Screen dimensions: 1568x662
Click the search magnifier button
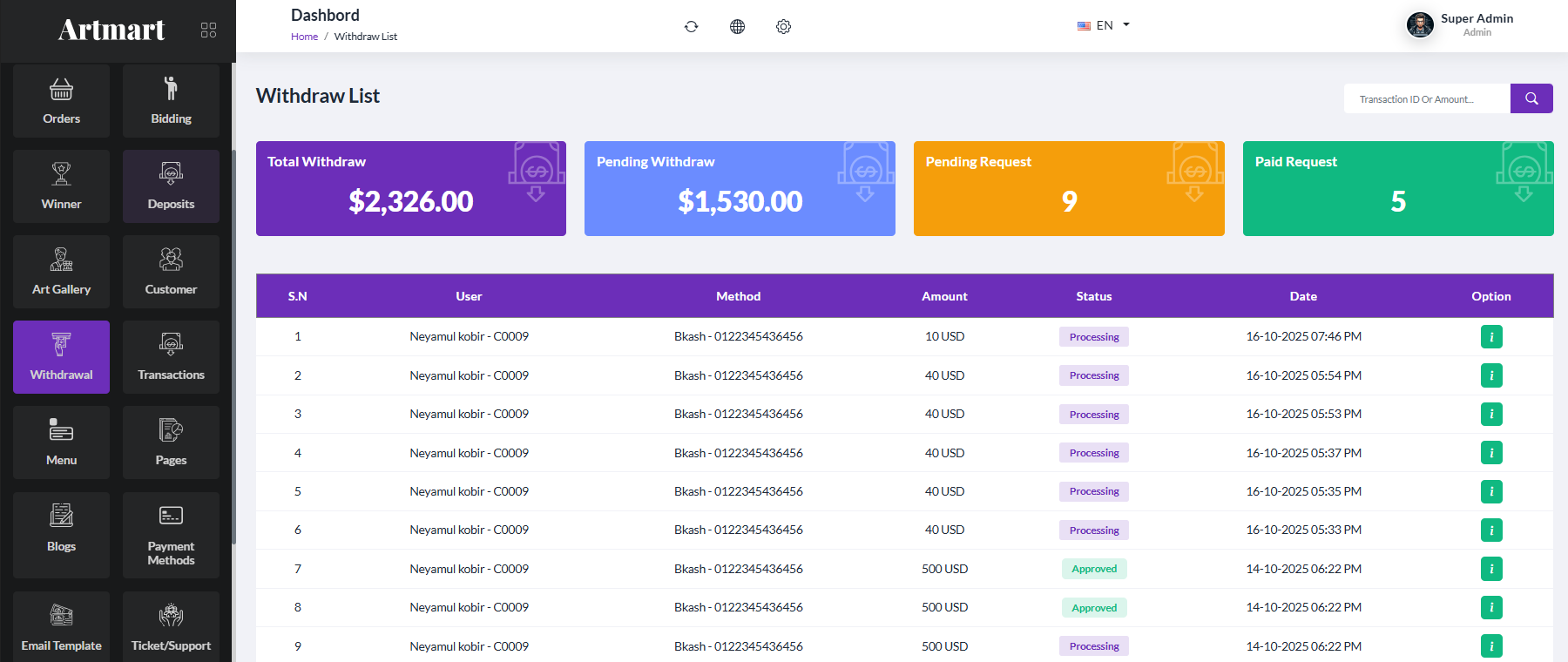1531,98
